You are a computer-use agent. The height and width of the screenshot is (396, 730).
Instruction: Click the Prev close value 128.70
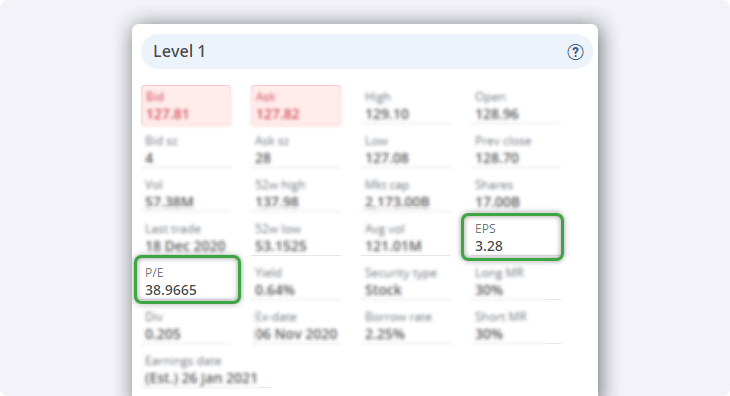497,158
